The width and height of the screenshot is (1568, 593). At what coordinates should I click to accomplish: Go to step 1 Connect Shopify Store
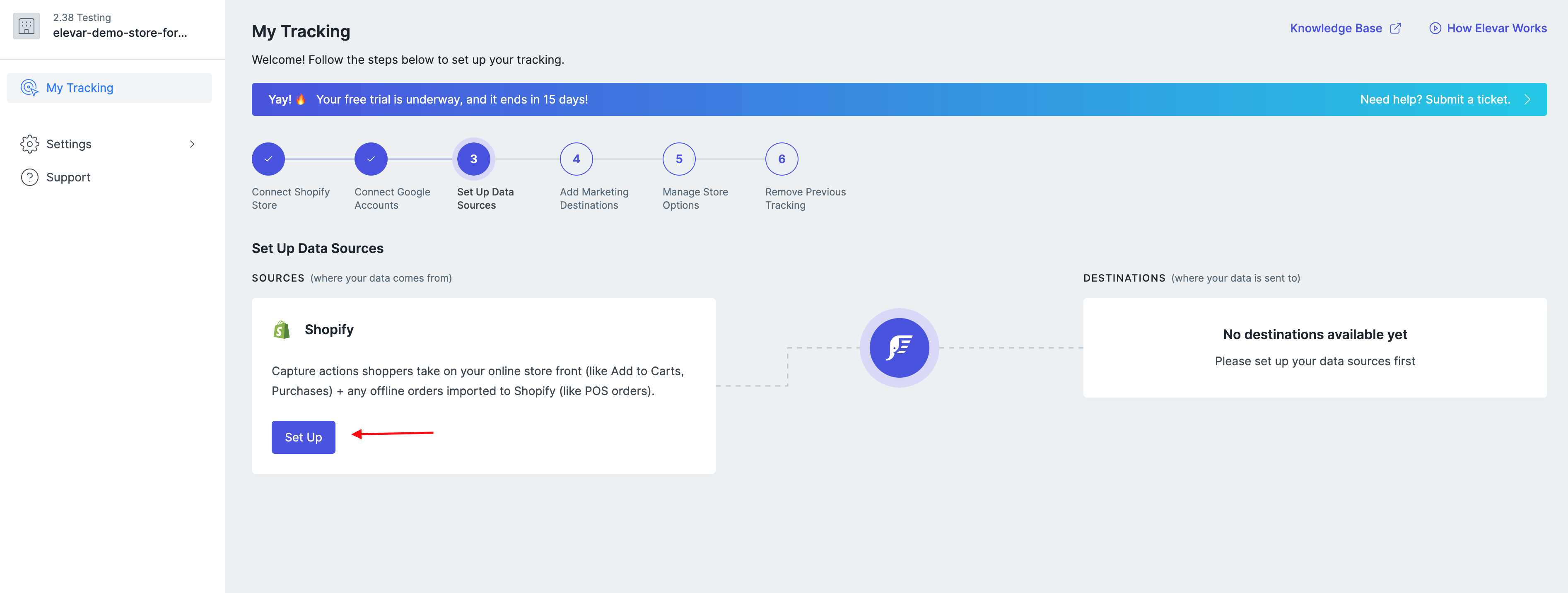coord(268,159)
